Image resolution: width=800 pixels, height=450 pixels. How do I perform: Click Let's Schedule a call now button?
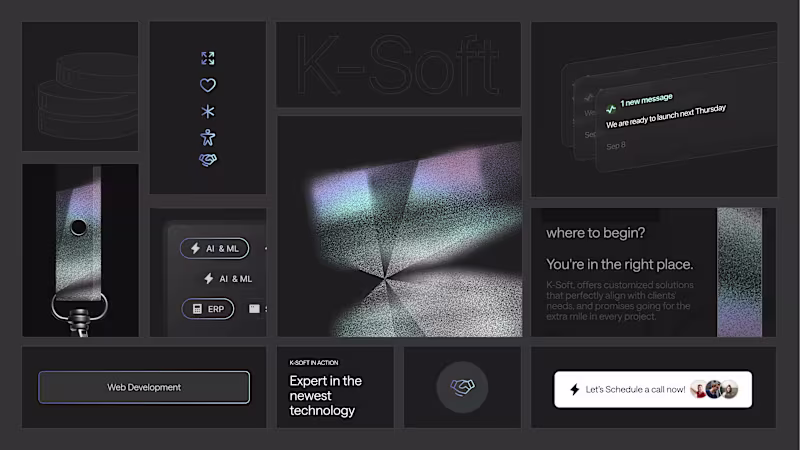pos(653,389)
